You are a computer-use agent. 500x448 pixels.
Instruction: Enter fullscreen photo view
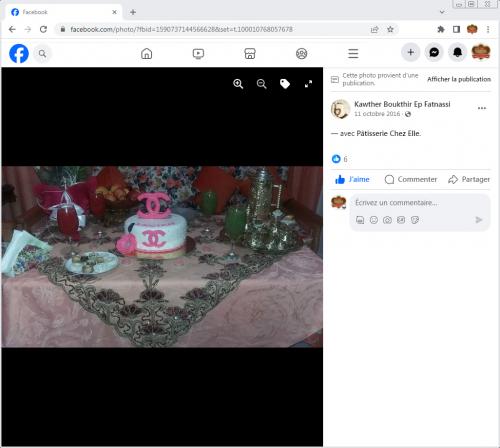pyautogui.click(x=308, y=84)
